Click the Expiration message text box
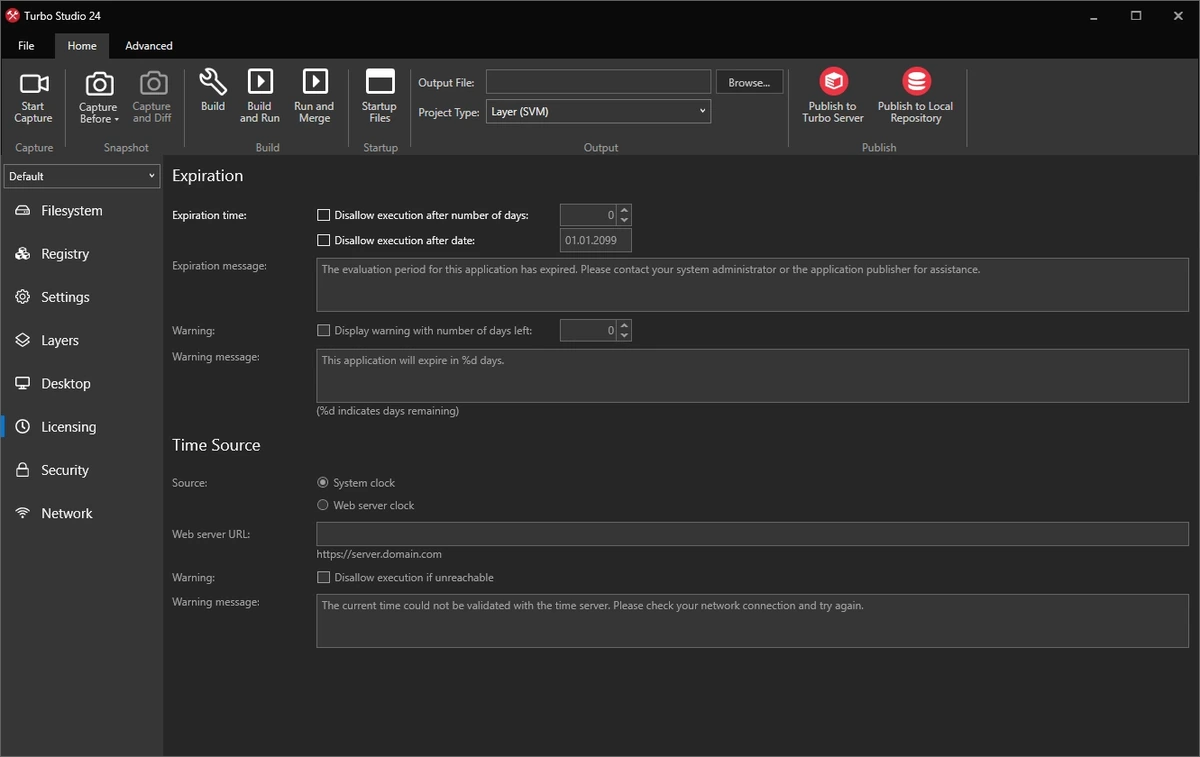 tap(752, 285)
